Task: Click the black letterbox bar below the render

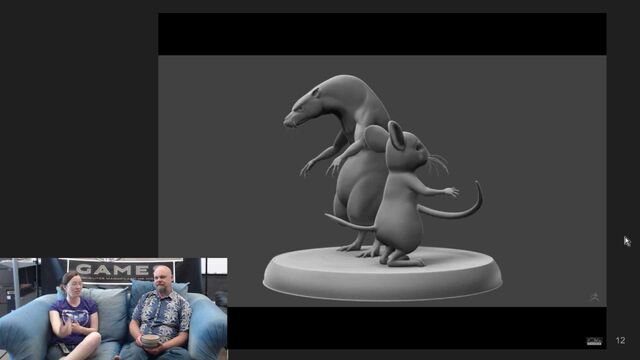Action: tap(417, 328)
